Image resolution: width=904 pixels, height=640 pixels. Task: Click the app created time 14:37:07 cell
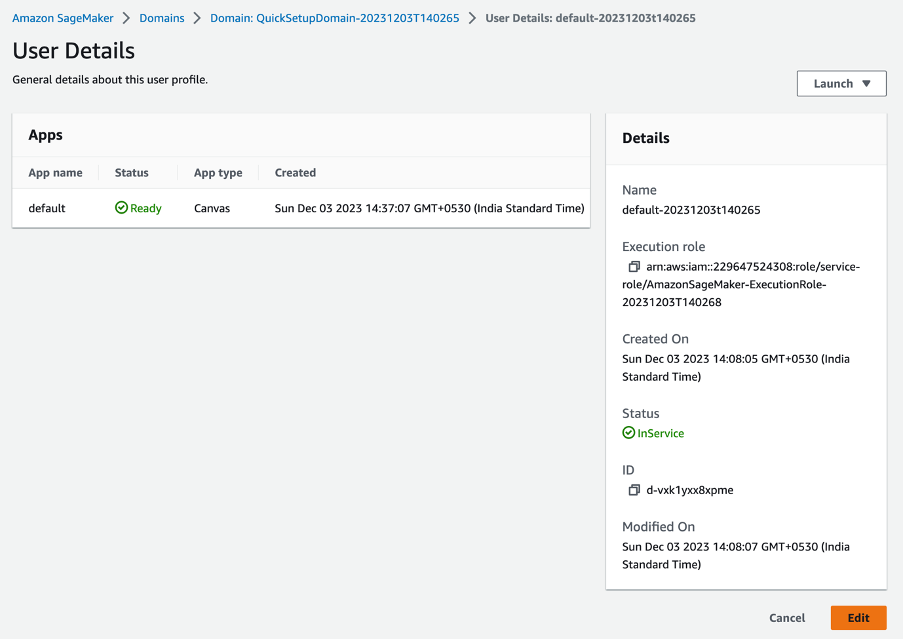430,208
